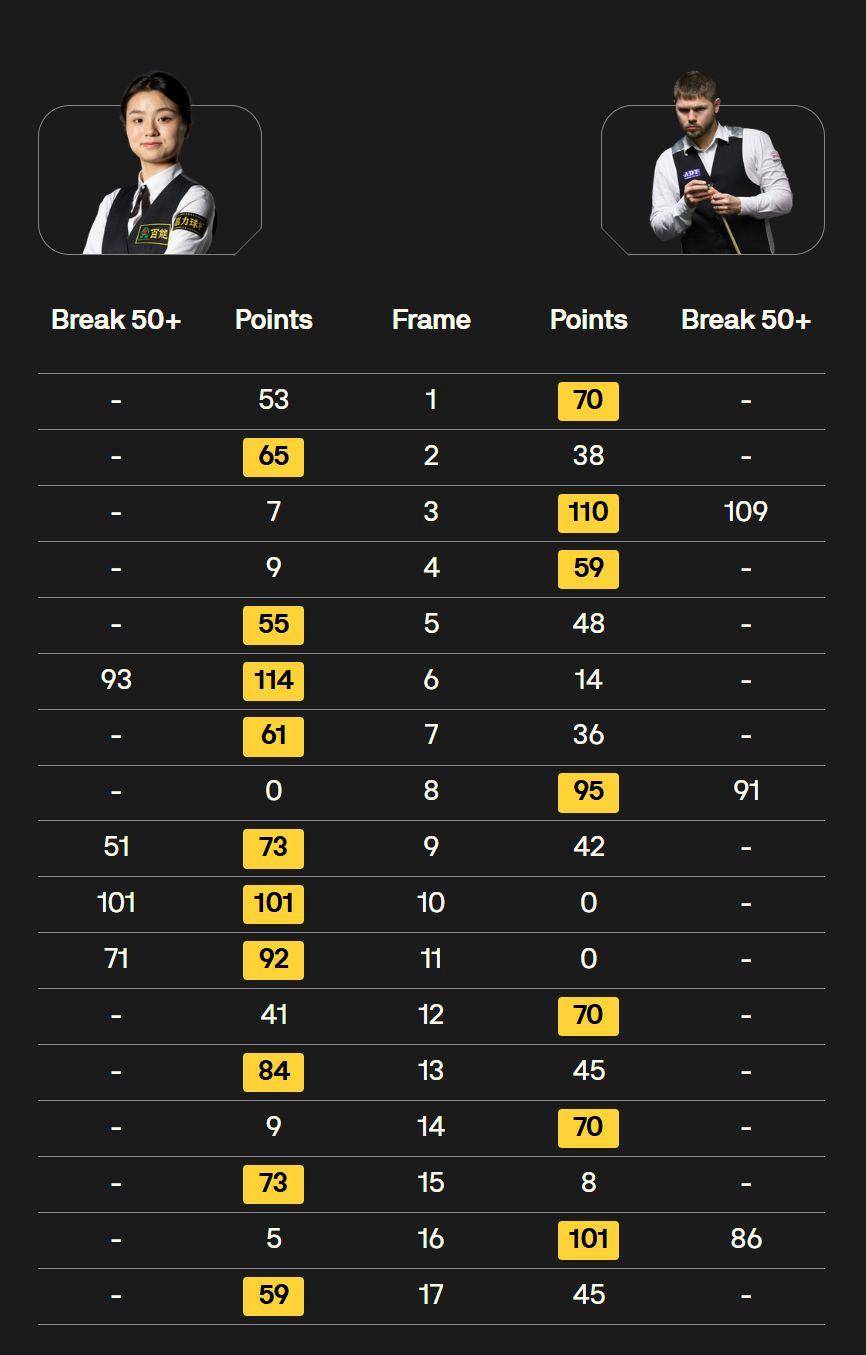Click frame number 17 in the Frame column

[431, 1295]
